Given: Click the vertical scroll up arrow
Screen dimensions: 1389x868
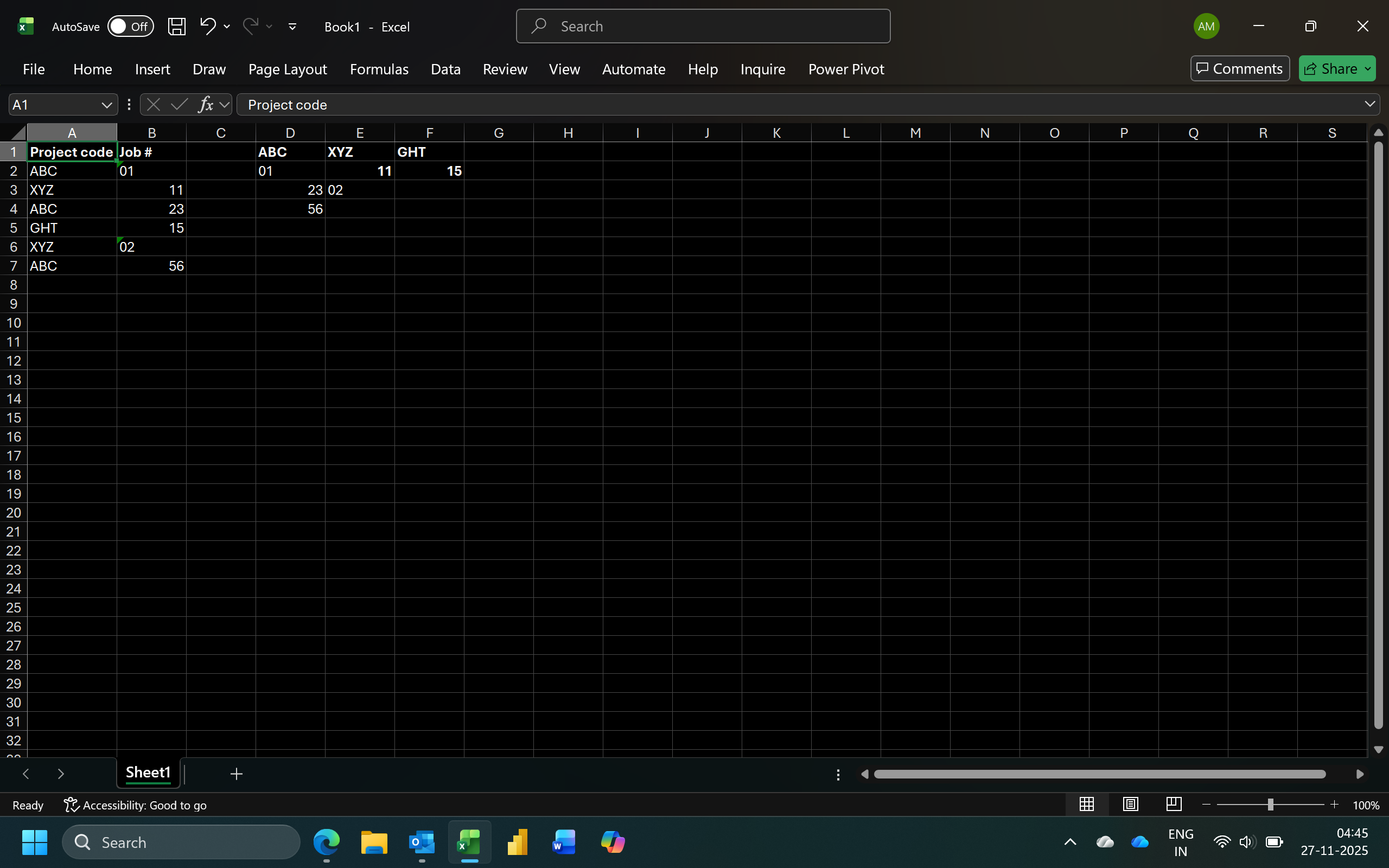Looking at the screenshot, I should [1378, 132].
